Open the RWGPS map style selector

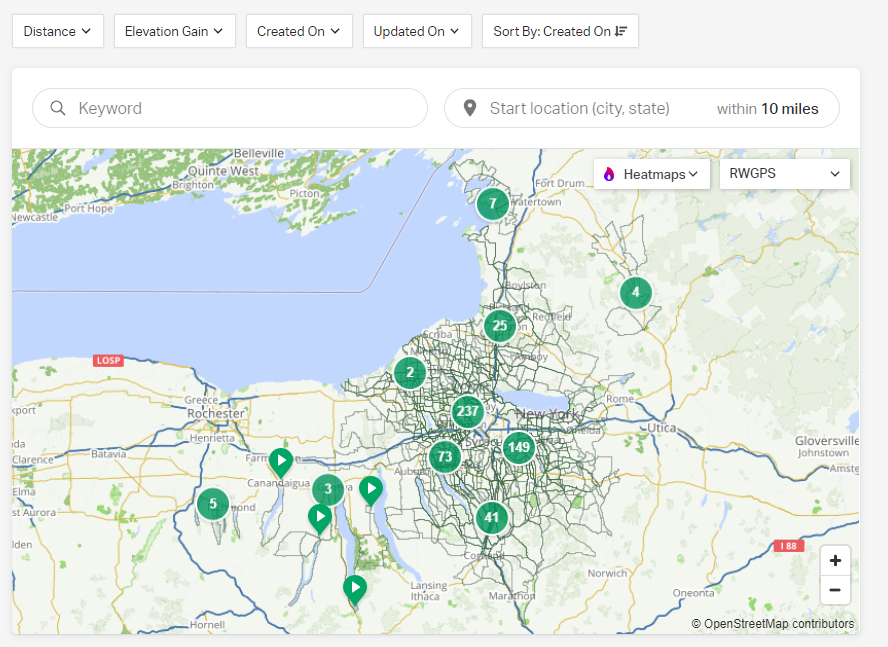784,174
